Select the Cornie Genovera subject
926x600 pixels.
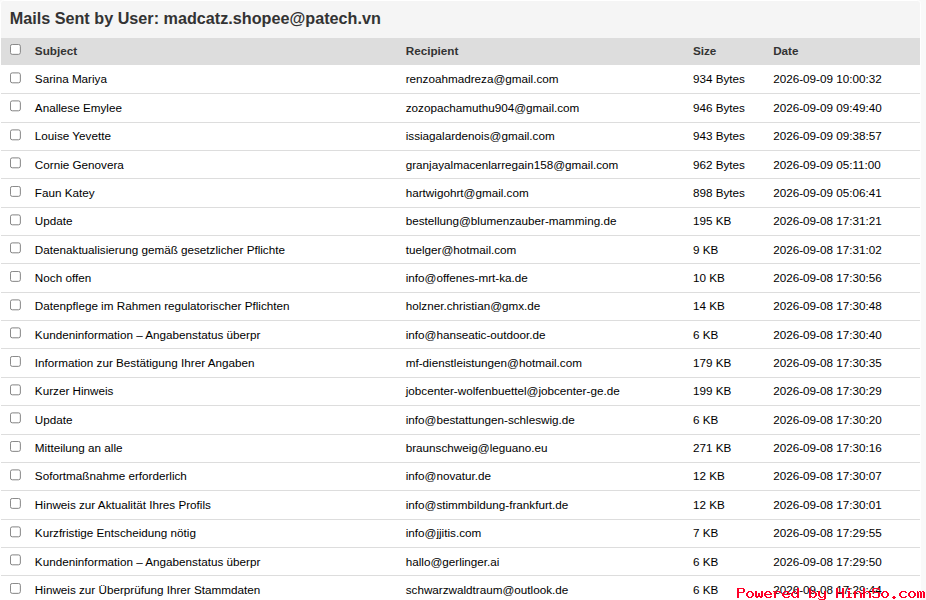pyautogui.click(x=79, y=165)
